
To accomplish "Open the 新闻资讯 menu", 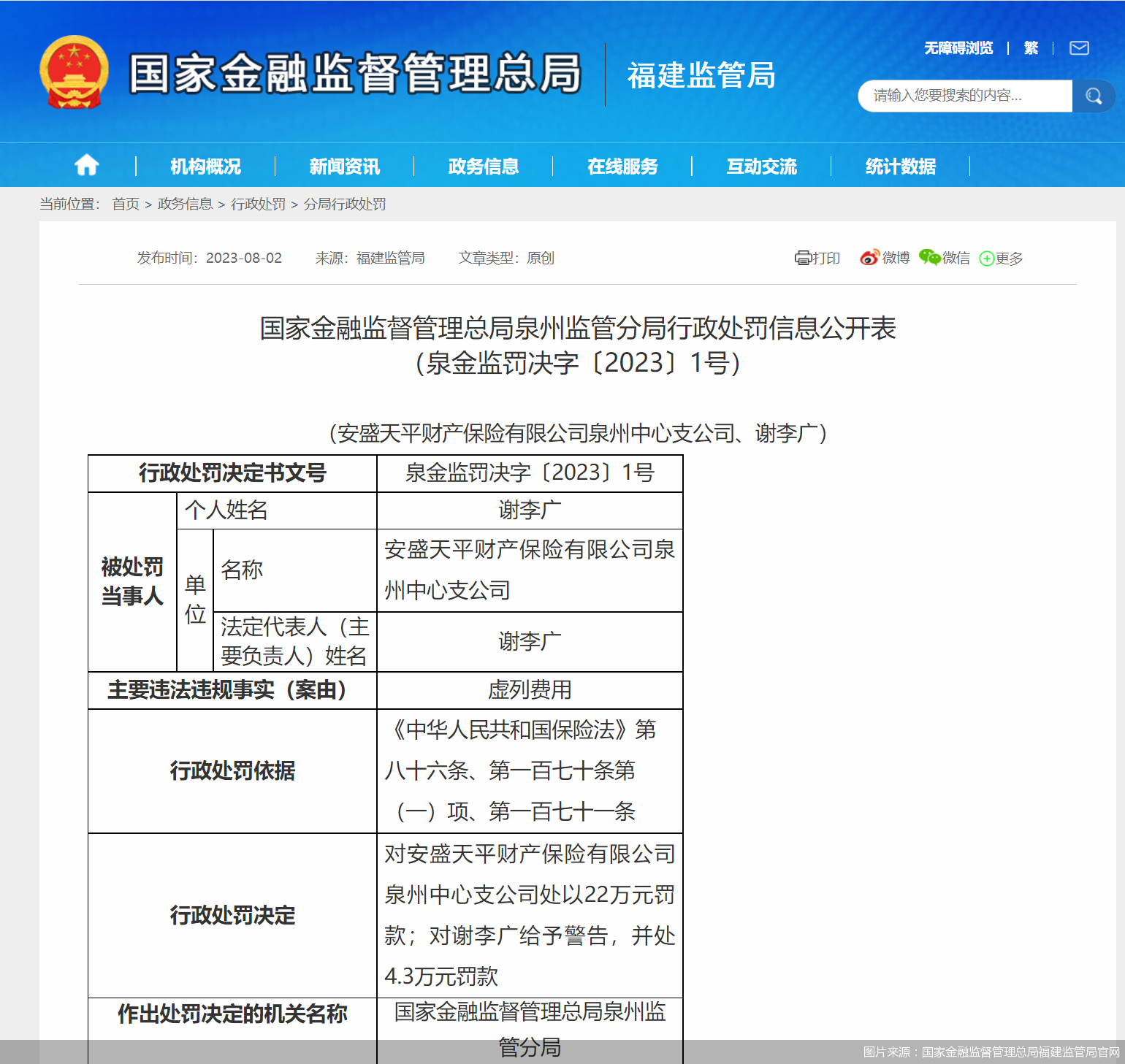I will (x=344, y=167).
